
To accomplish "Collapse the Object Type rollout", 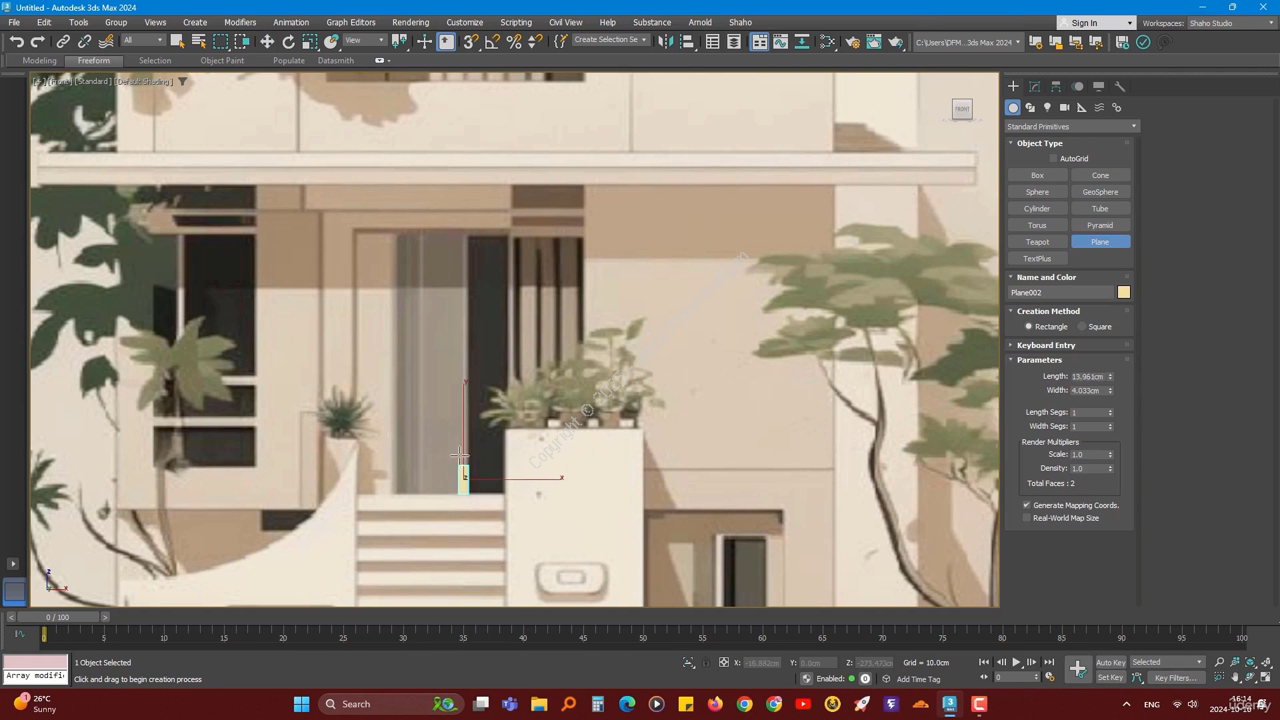I will [x=1039, y=143].
